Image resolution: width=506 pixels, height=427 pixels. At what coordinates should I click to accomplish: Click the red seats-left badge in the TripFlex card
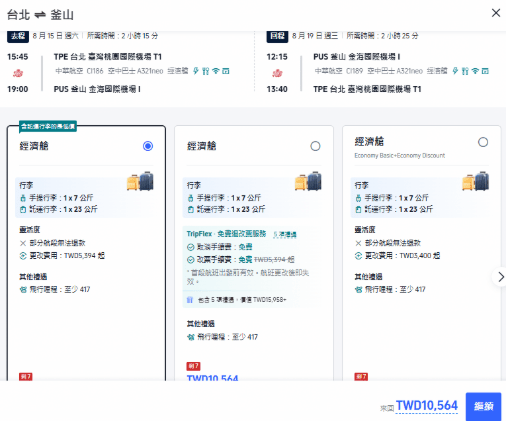point(193,366)
